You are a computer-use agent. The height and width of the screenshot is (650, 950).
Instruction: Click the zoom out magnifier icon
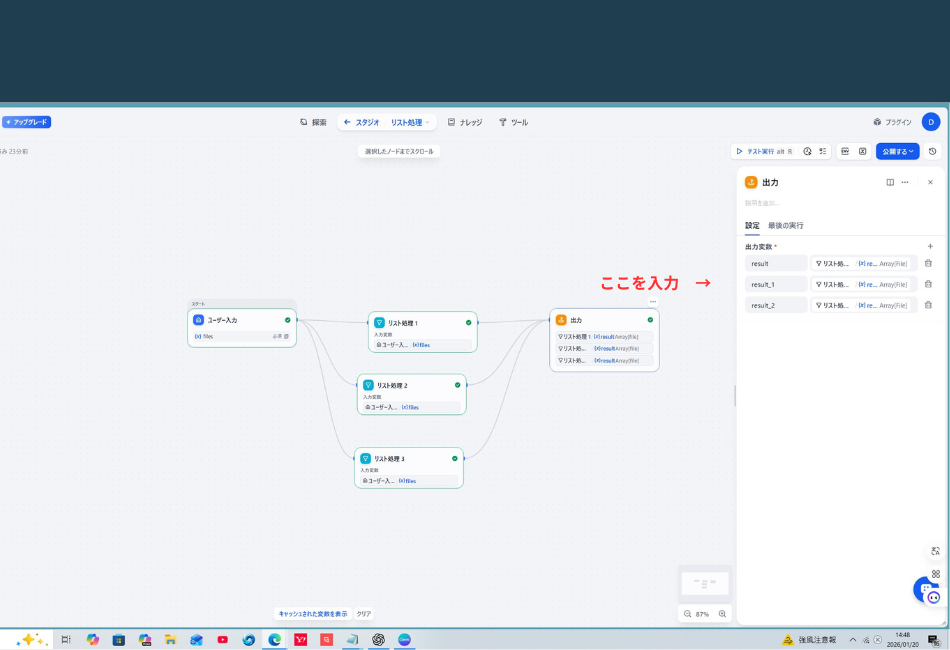click(x=687, y=614)
